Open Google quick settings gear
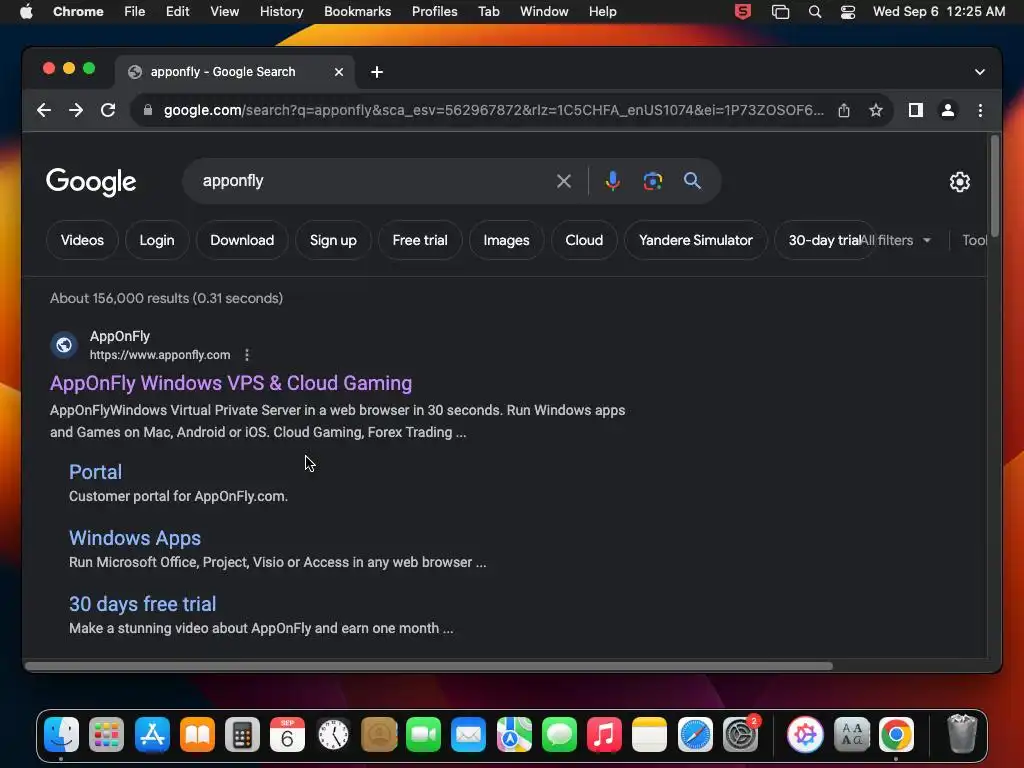This screenshot has height=768, width=1024. click(959, 182)
